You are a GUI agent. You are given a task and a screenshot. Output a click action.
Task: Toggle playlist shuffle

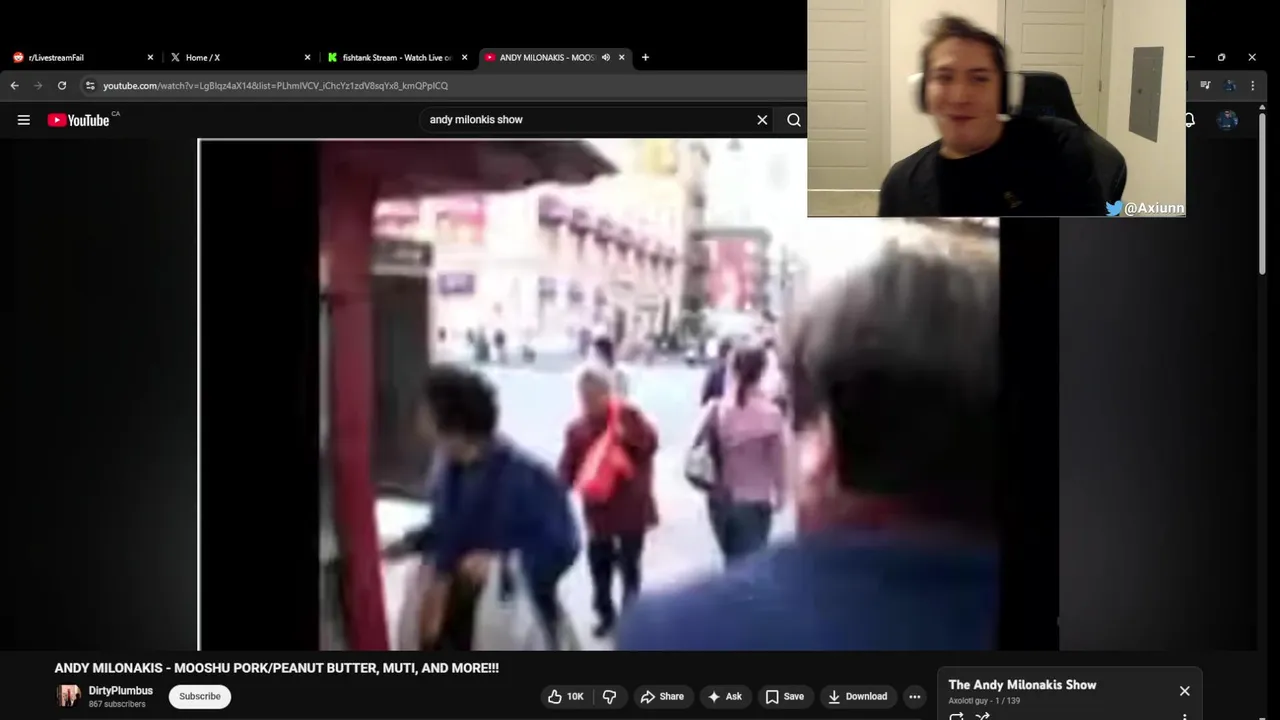[x=983, y=716]
